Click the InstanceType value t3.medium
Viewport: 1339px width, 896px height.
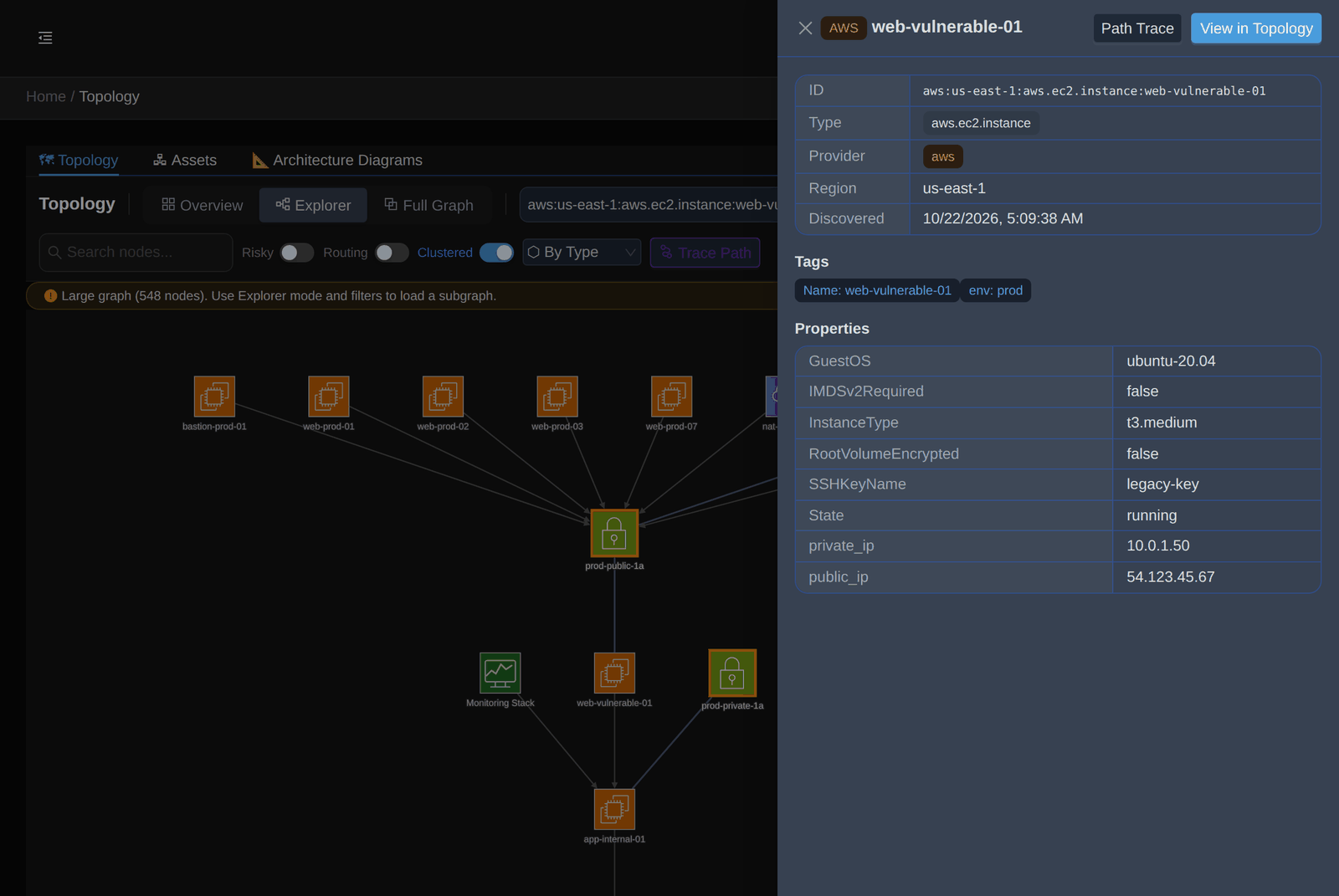[x=1162, y=422]
